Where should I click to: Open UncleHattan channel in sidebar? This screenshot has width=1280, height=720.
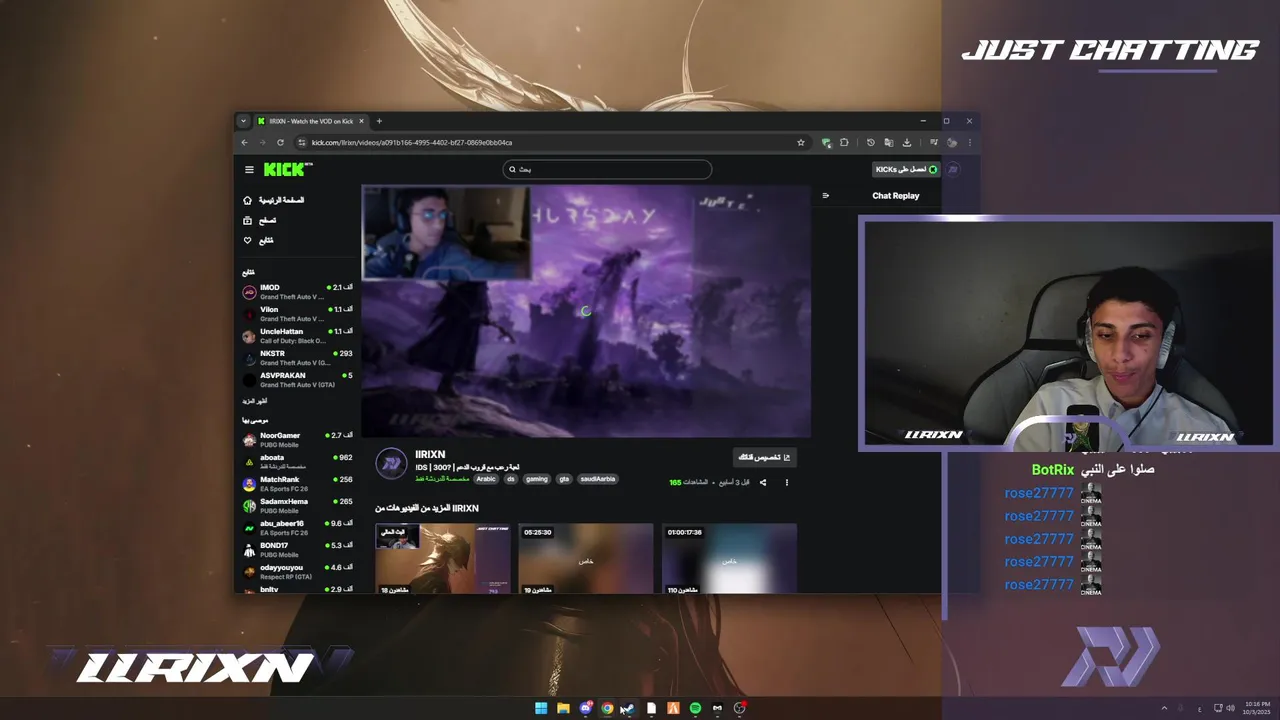[297, 336]
